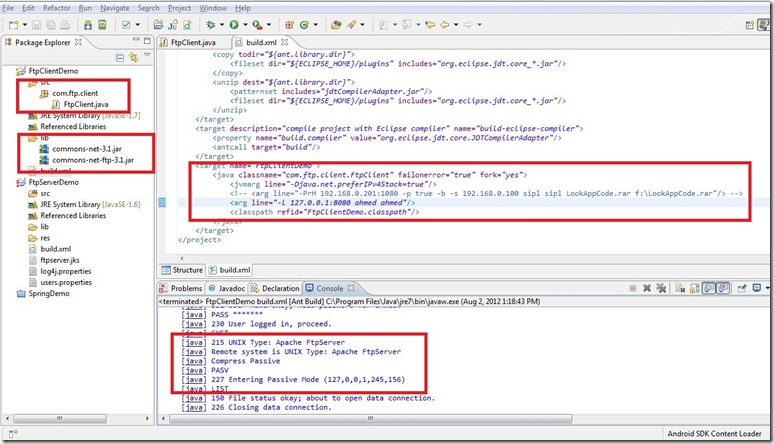
Task: Select log4j.properties file
Action: (x=66, y=271)
